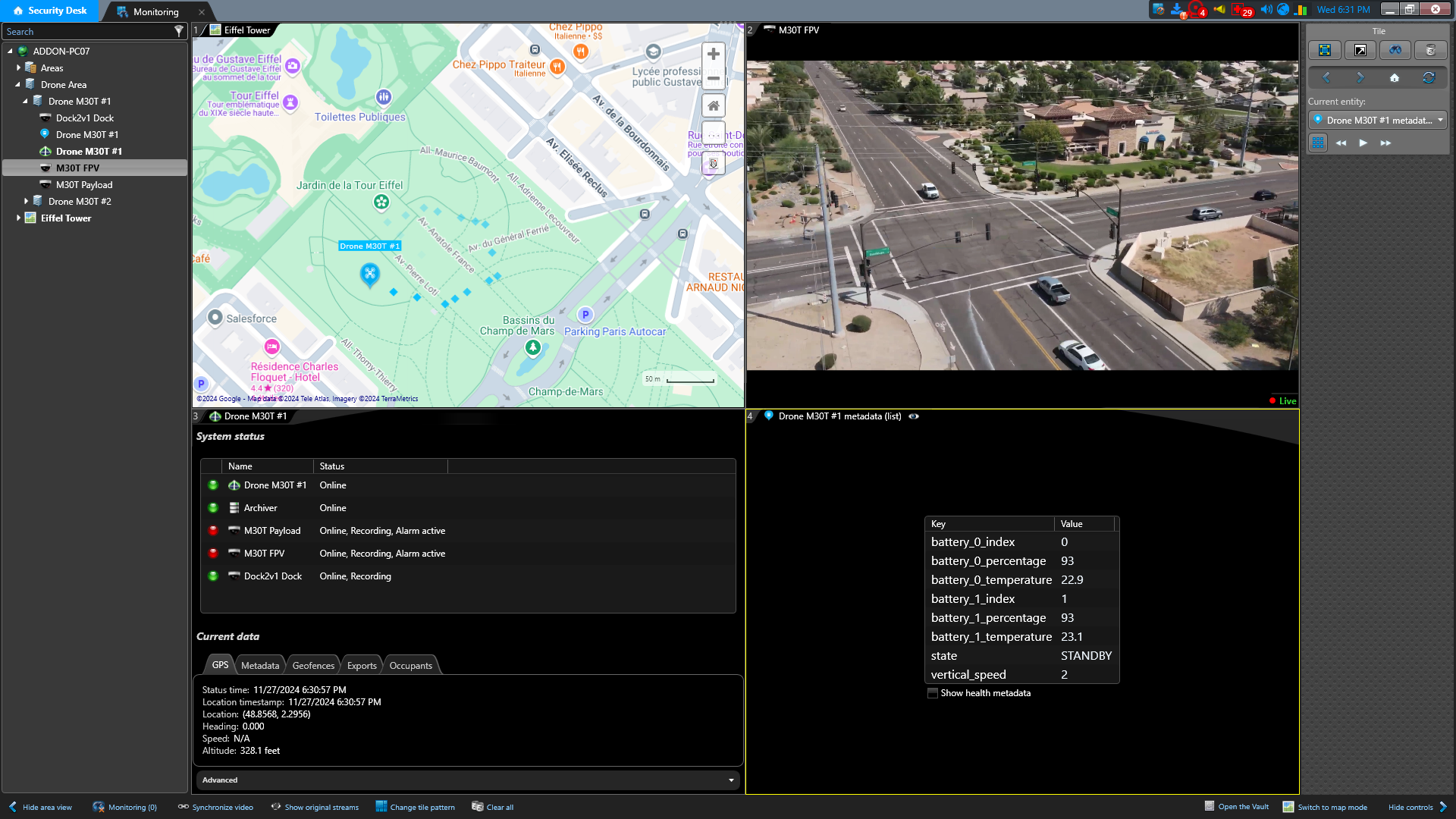1456x819 pixels.
Task: Toggle the eye icon beside metadata tile title
Action: 914,416
